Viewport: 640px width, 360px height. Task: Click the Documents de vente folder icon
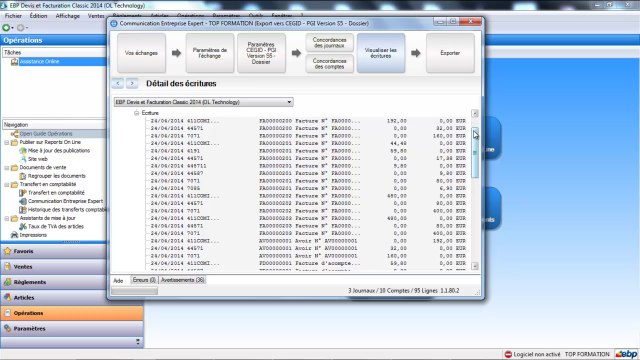pyautogui.click(x=14, y=168)
